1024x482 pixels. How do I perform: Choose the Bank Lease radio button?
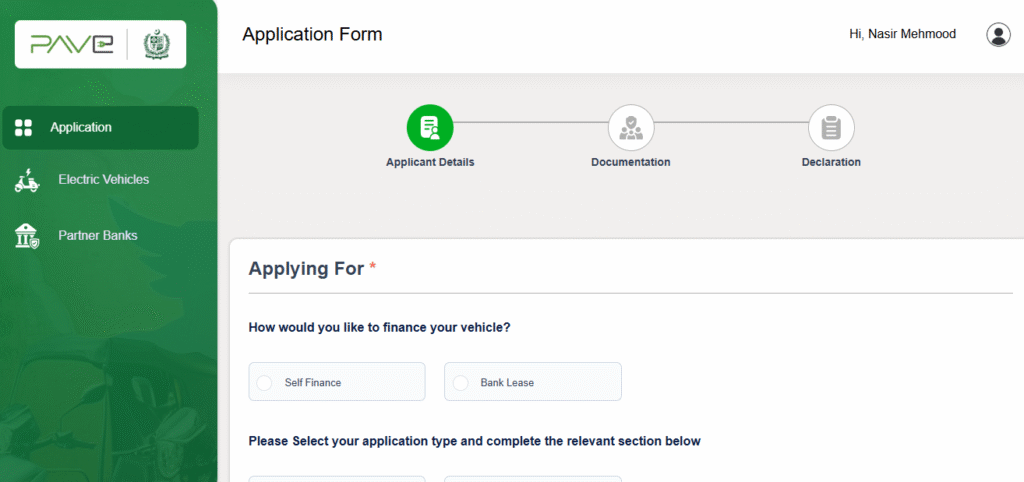tap(460, 383)
